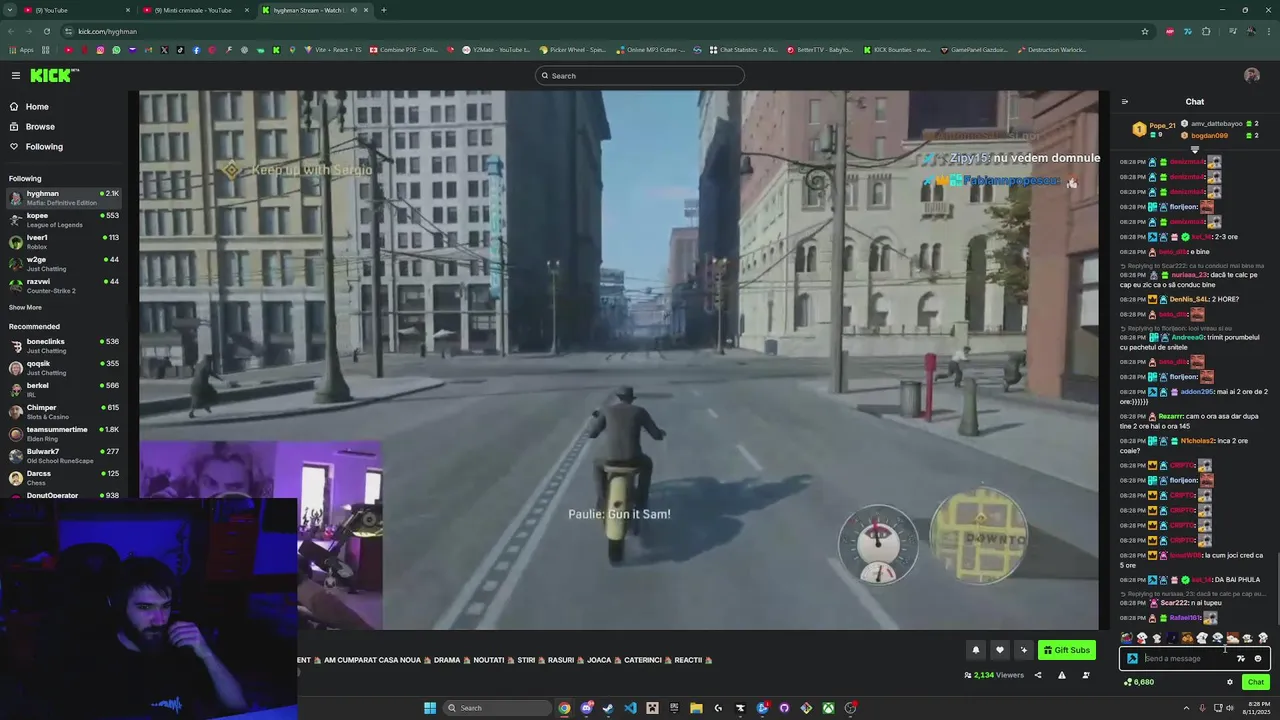Open Darcss Chess channel
Viewport: 1280px width, 720px height.
pyautogui.click(x=64, y=478)
